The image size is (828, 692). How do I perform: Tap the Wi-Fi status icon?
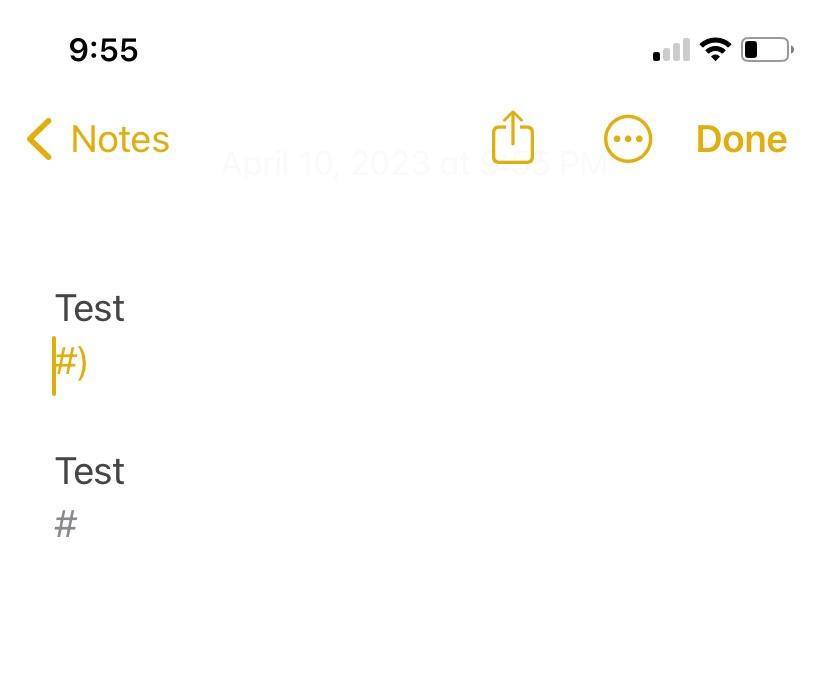715,49
